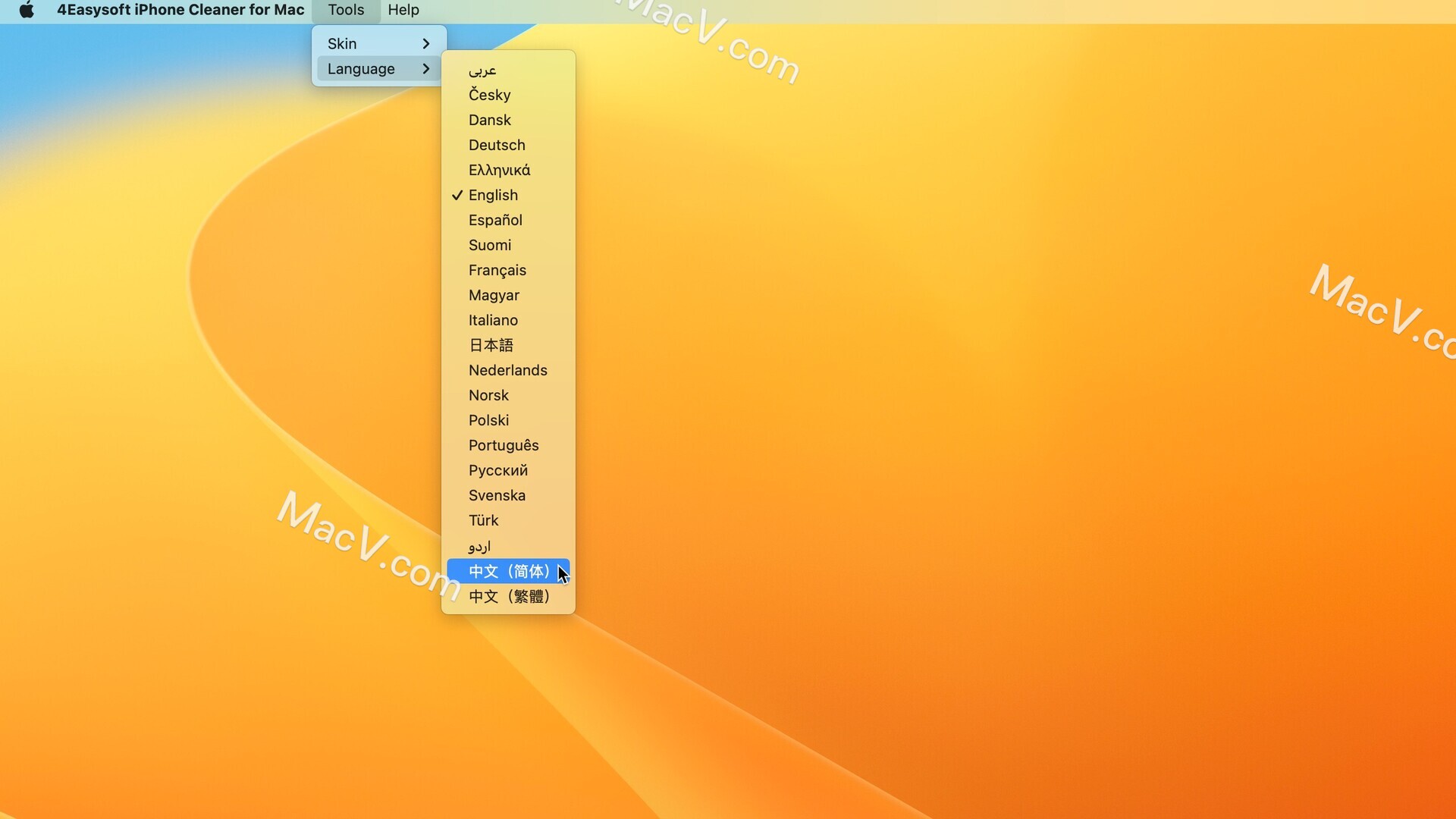Screen dimensions: 1456x819
Task: Select 中文（繁體）language option
Action: [510, 596]
